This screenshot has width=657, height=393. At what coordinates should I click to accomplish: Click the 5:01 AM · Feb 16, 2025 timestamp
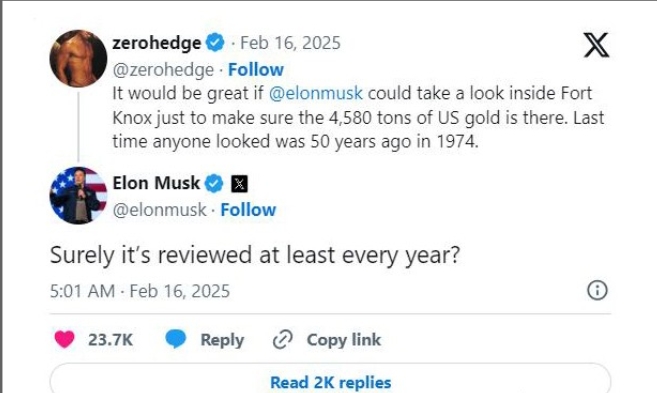tap(140, 291)
